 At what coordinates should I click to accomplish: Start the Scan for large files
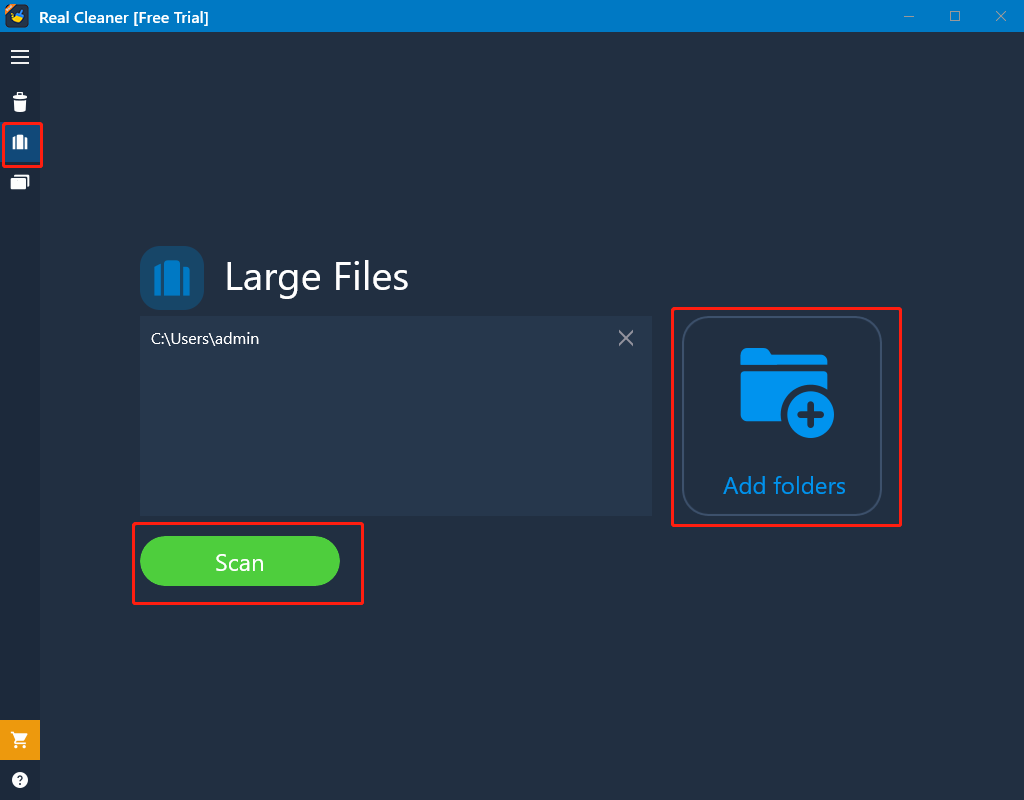[240, 562]
